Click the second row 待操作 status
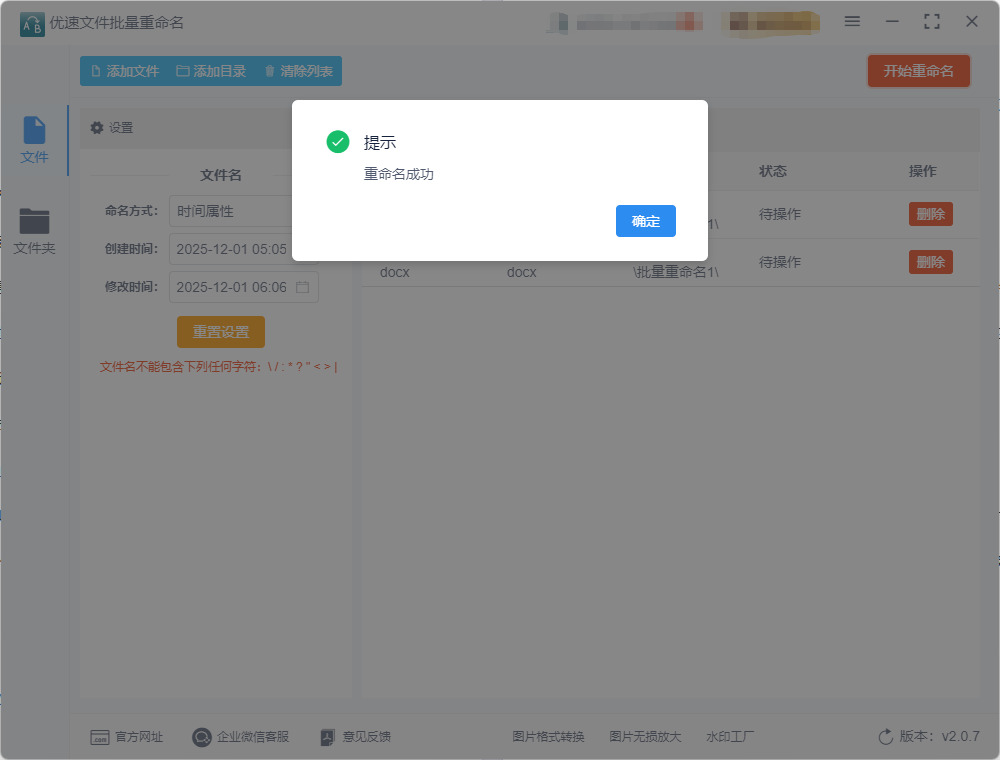The image size is (1000, 760). (x=779, y=262)
